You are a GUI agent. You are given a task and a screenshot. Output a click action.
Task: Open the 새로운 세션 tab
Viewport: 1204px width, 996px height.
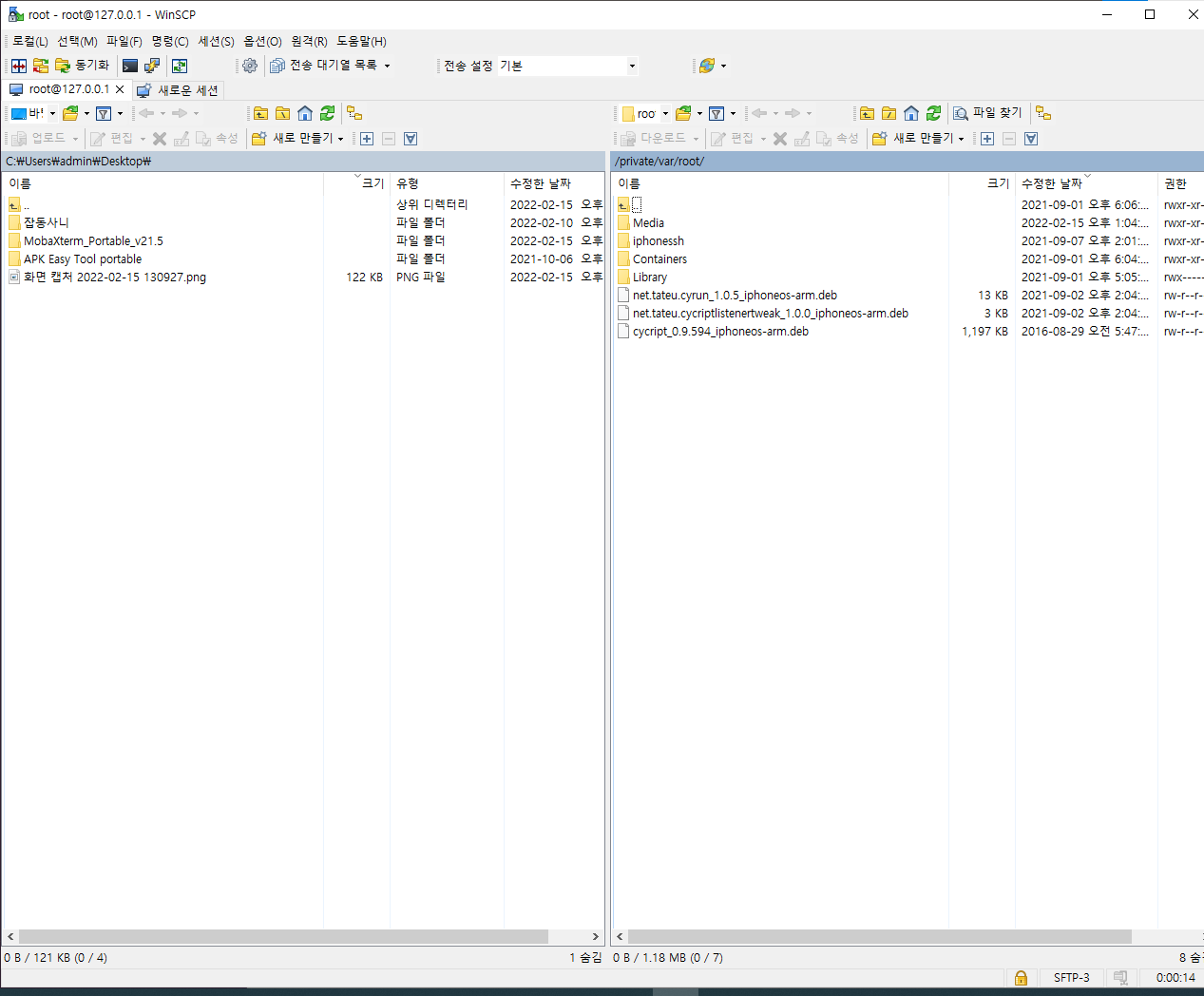[x=178, y=90]
